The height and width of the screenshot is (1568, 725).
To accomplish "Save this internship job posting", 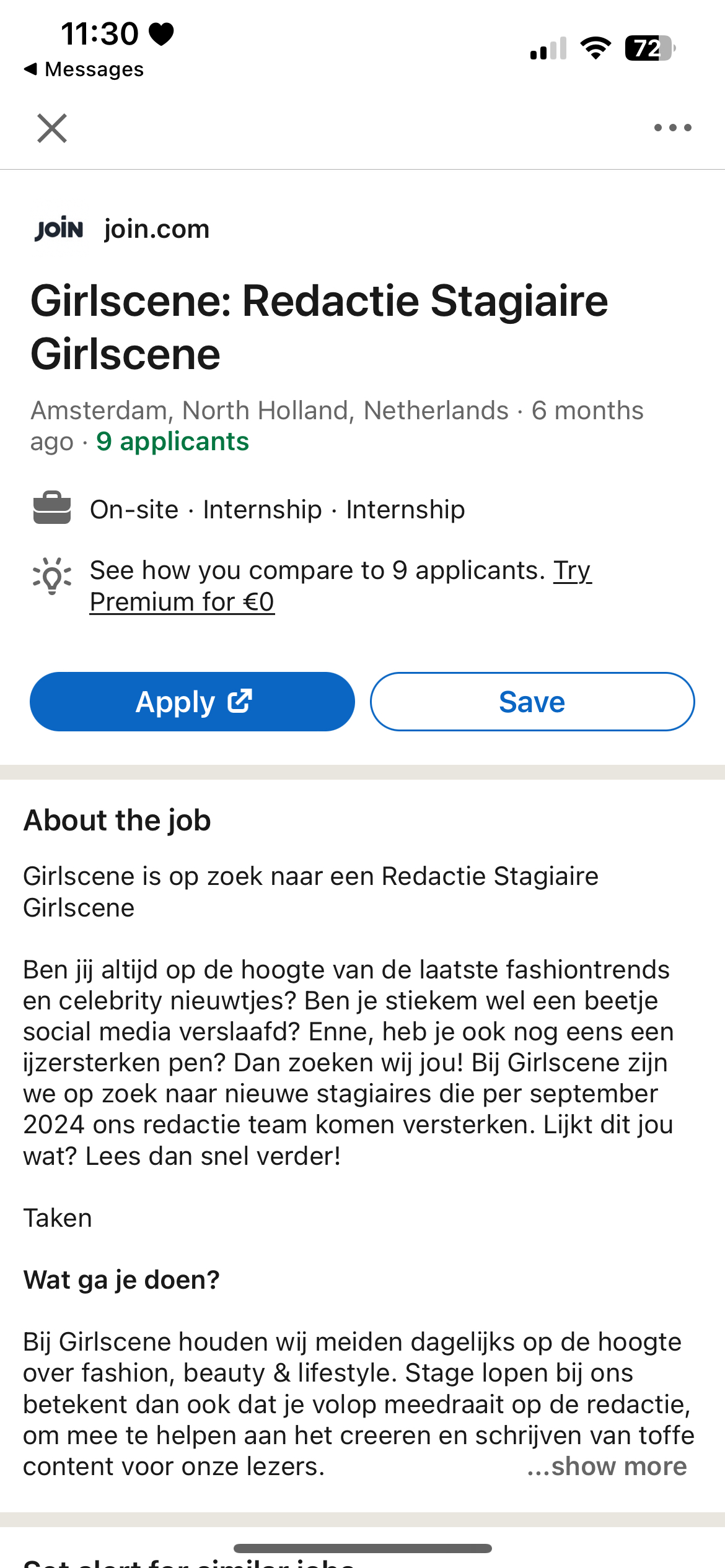I will [532, 702].
